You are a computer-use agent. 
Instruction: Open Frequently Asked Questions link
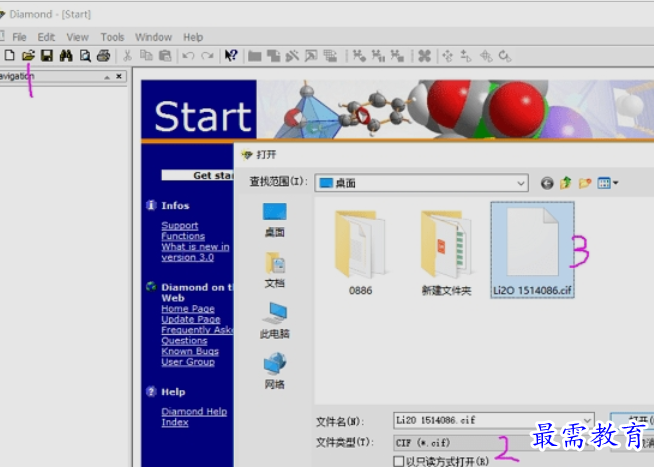(197, 335)
